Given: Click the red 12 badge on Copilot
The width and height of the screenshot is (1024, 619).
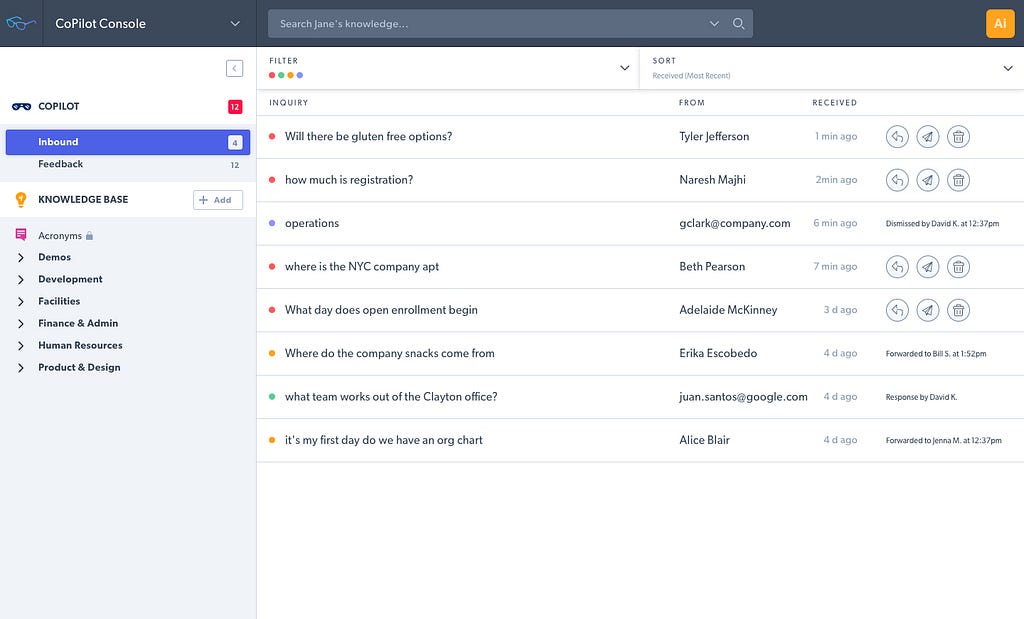Looking at the screenshot, I should 235,106.
